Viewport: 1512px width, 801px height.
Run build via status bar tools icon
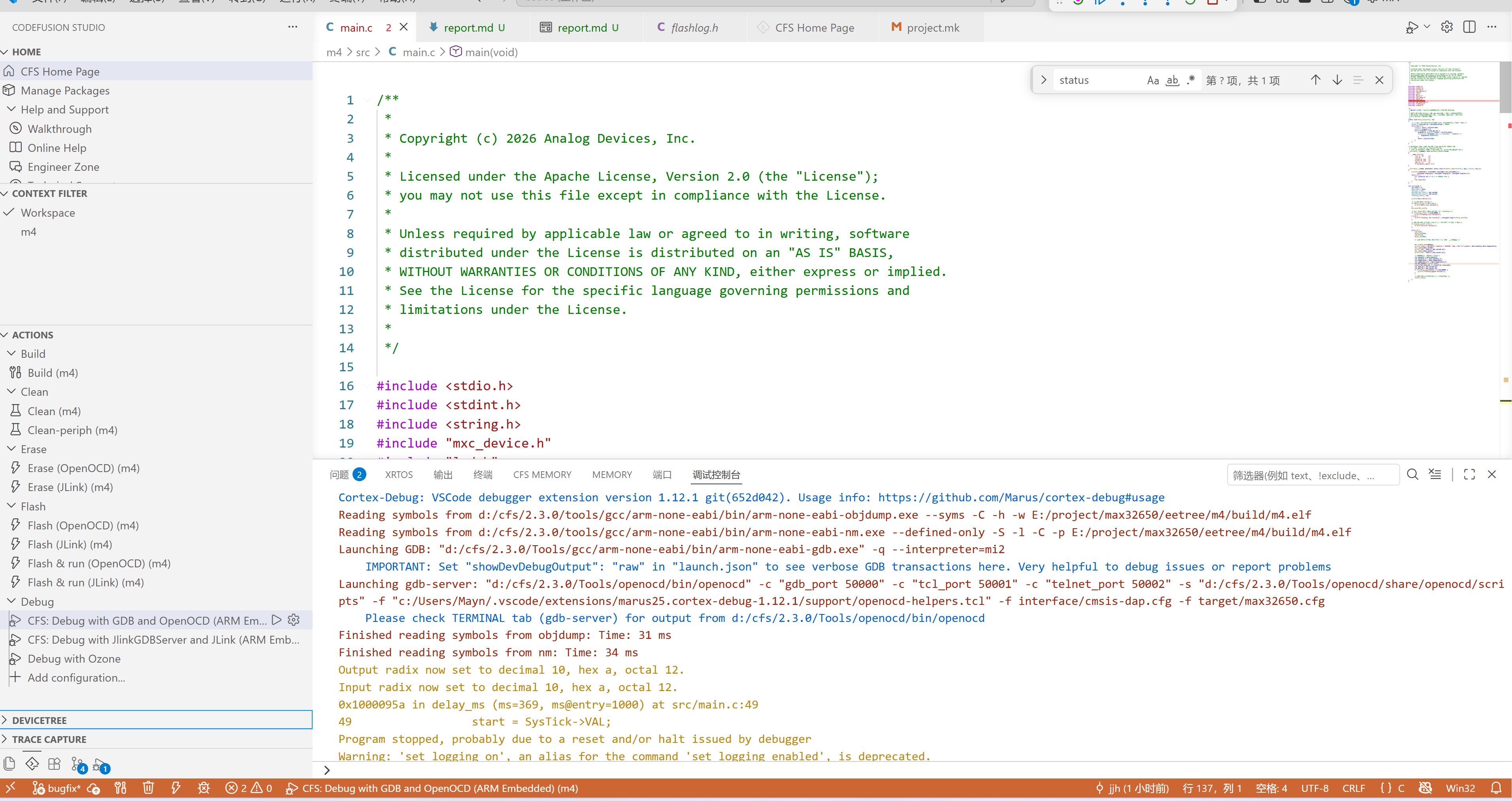coord(121,788)
